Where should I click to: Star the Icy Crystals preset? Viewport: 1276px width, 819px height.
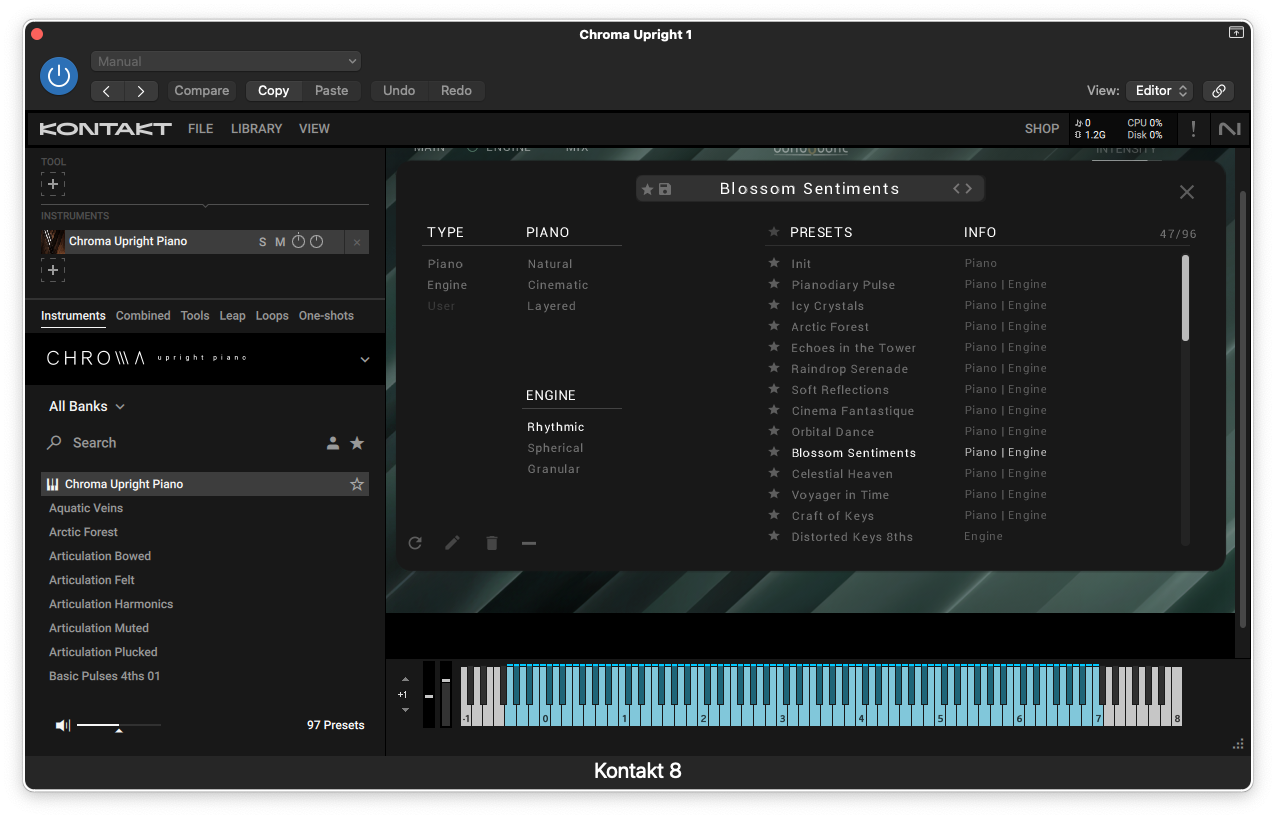773,306
